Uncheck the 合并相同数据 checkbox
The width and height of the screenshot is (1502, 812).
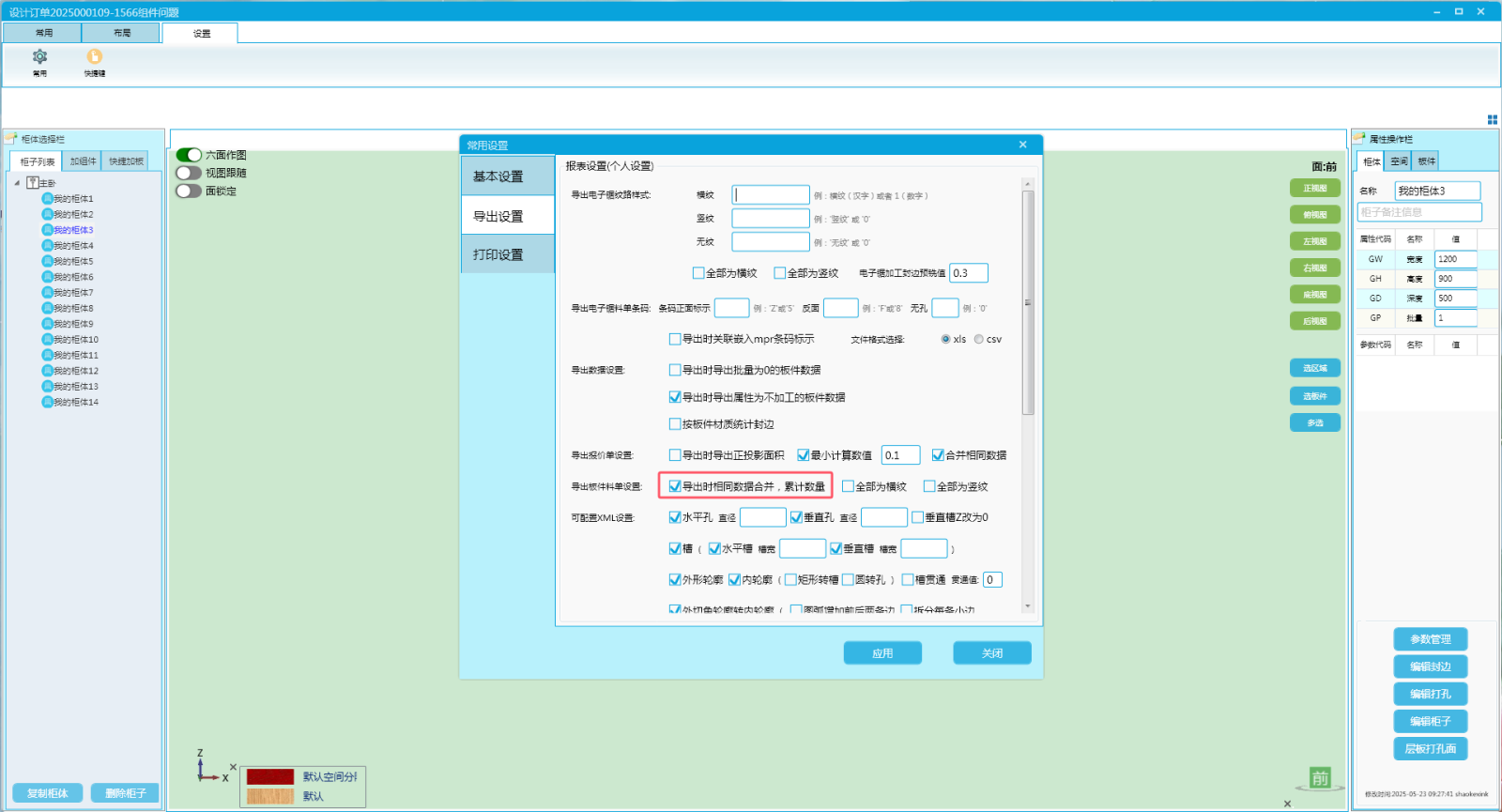(x=938, y=455)
